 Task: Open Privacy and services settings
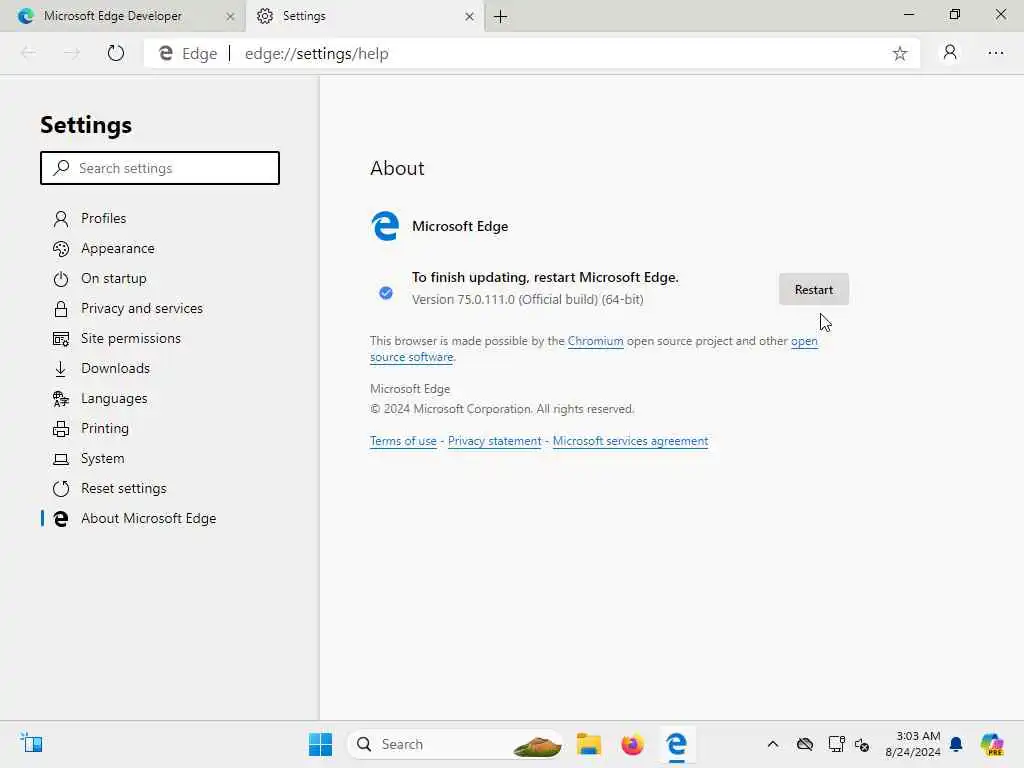pyautogui.click(x=142, y=308)
